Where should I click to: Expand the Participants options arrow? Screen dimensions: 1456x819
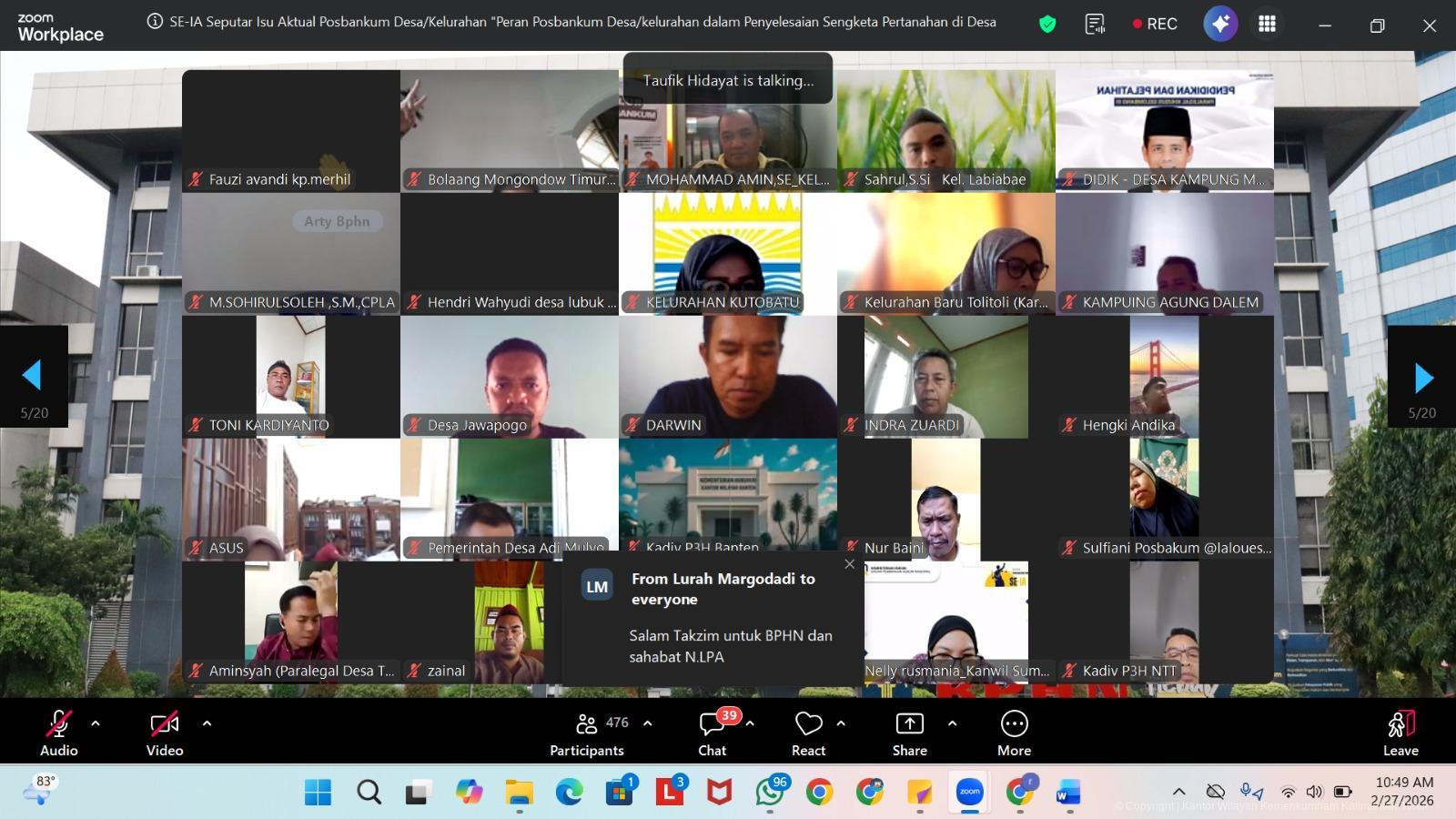647,723
